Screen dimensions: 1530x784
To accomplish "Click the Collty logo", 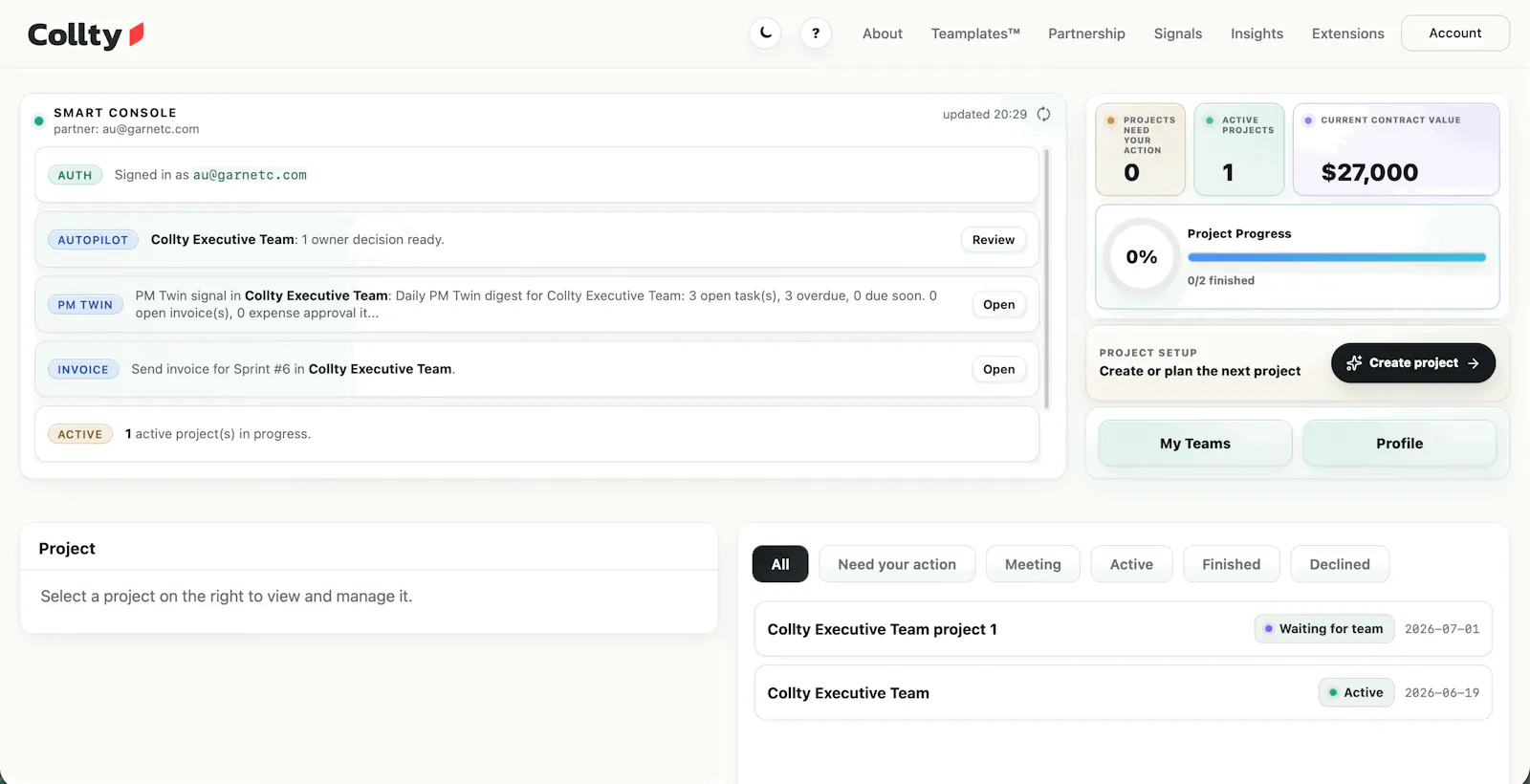I will pos(86,35).
